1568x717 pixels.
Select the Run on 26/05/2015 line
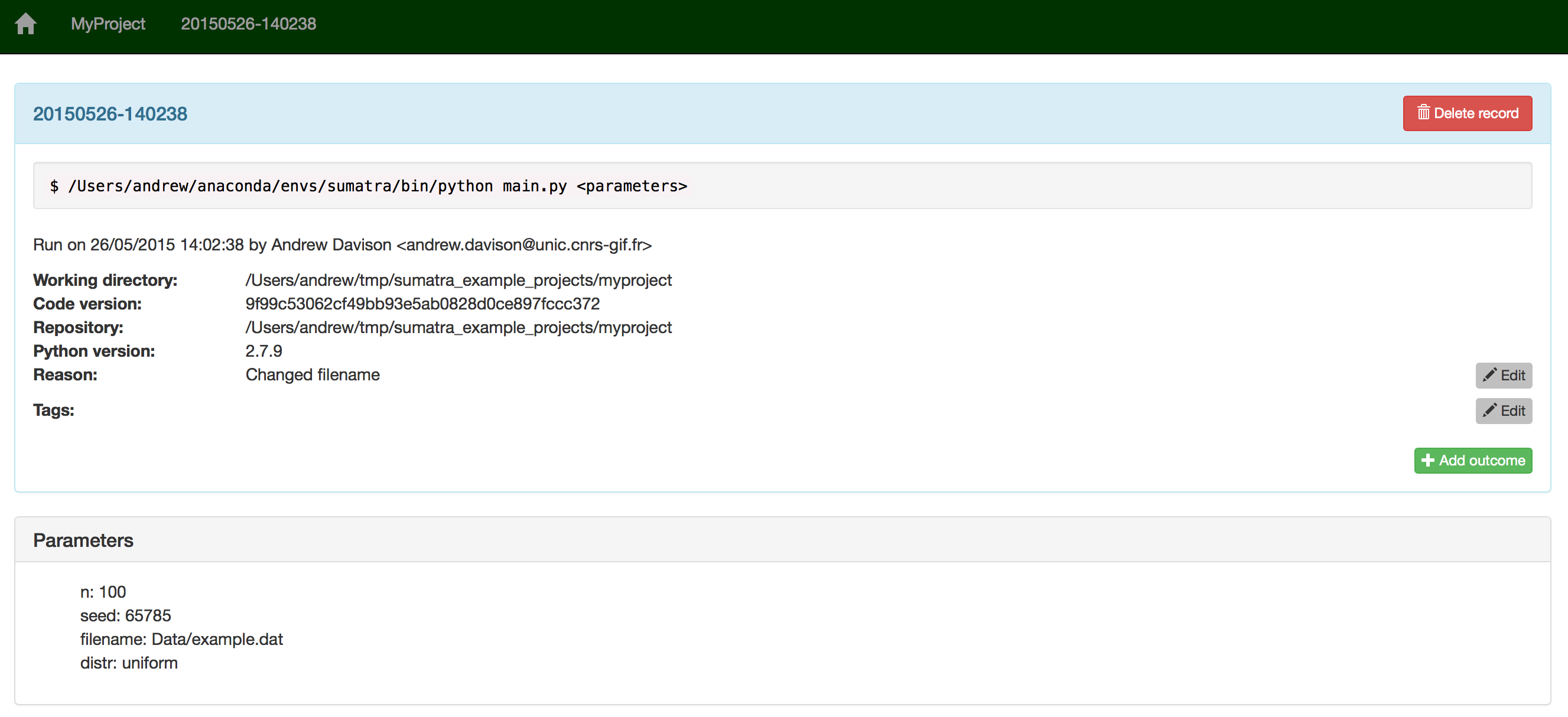coord(342,245)
